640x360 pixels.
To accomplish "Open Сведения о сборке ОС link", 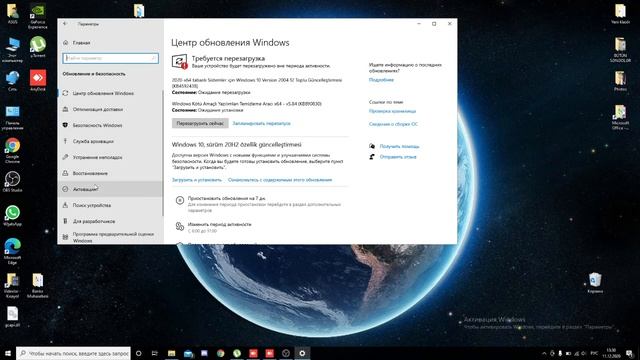I will tap(393, 124).
